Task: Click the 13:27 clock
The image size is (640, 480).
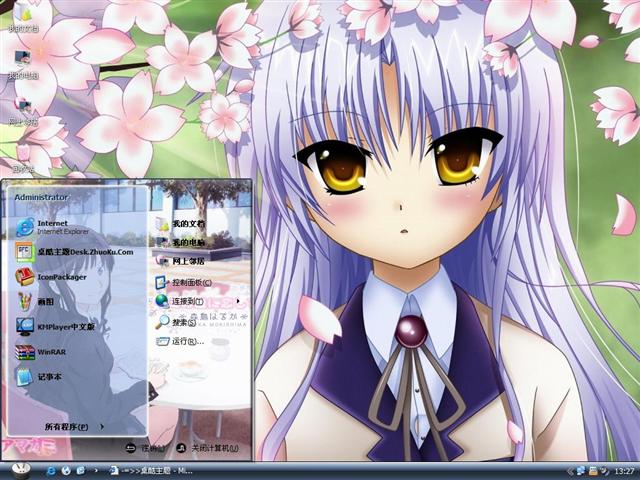Action: (624, 471)
